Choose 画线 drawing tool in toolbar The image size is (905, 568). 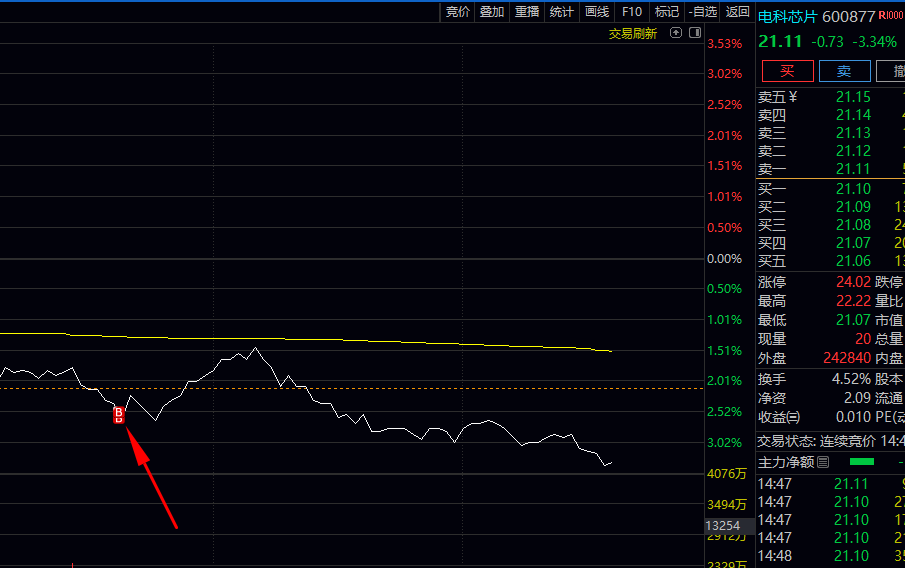(x=597, y=12)
